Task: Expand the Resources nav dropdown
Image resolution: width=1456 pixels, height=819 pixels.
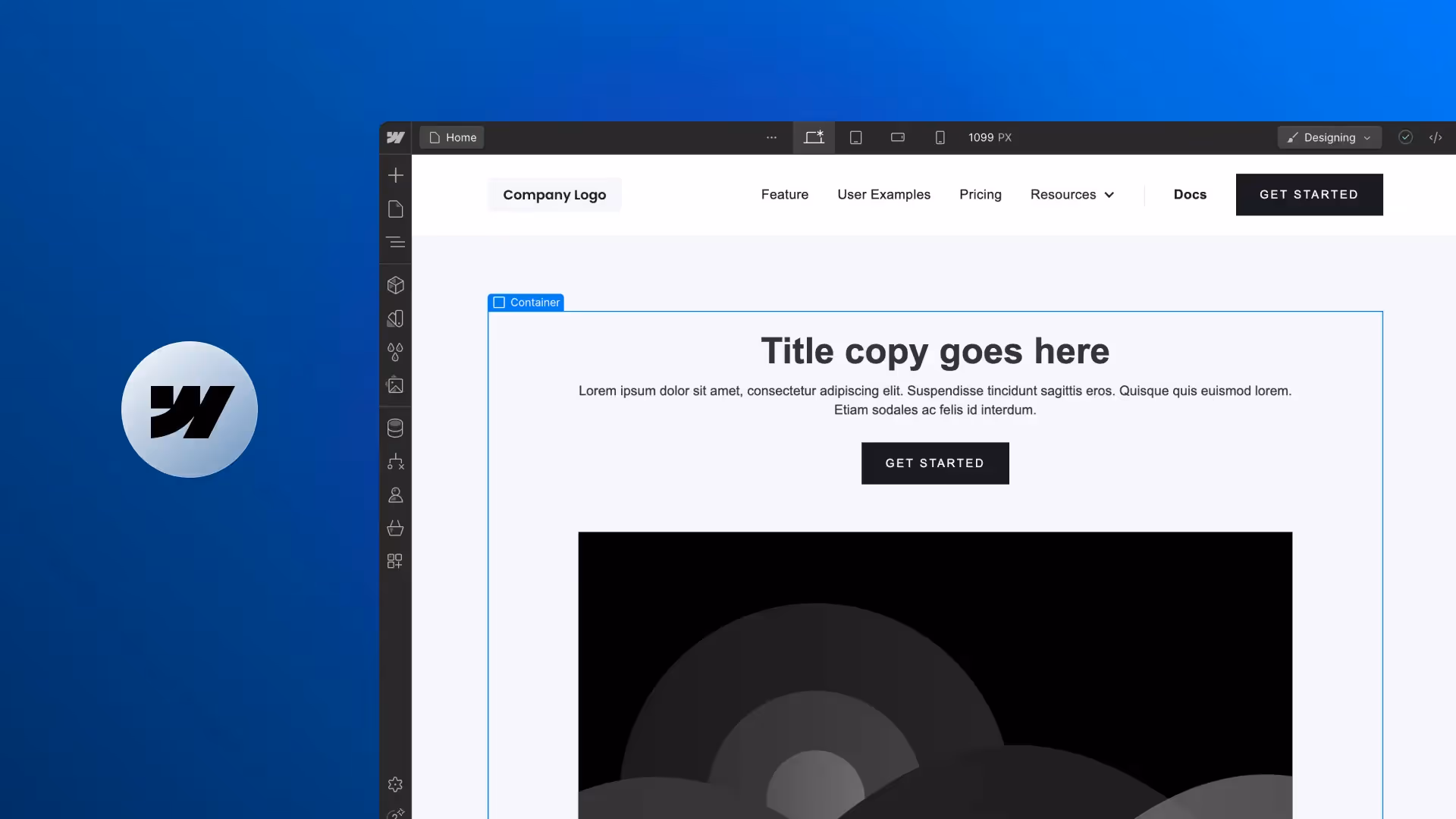Action: (1072, 195)
